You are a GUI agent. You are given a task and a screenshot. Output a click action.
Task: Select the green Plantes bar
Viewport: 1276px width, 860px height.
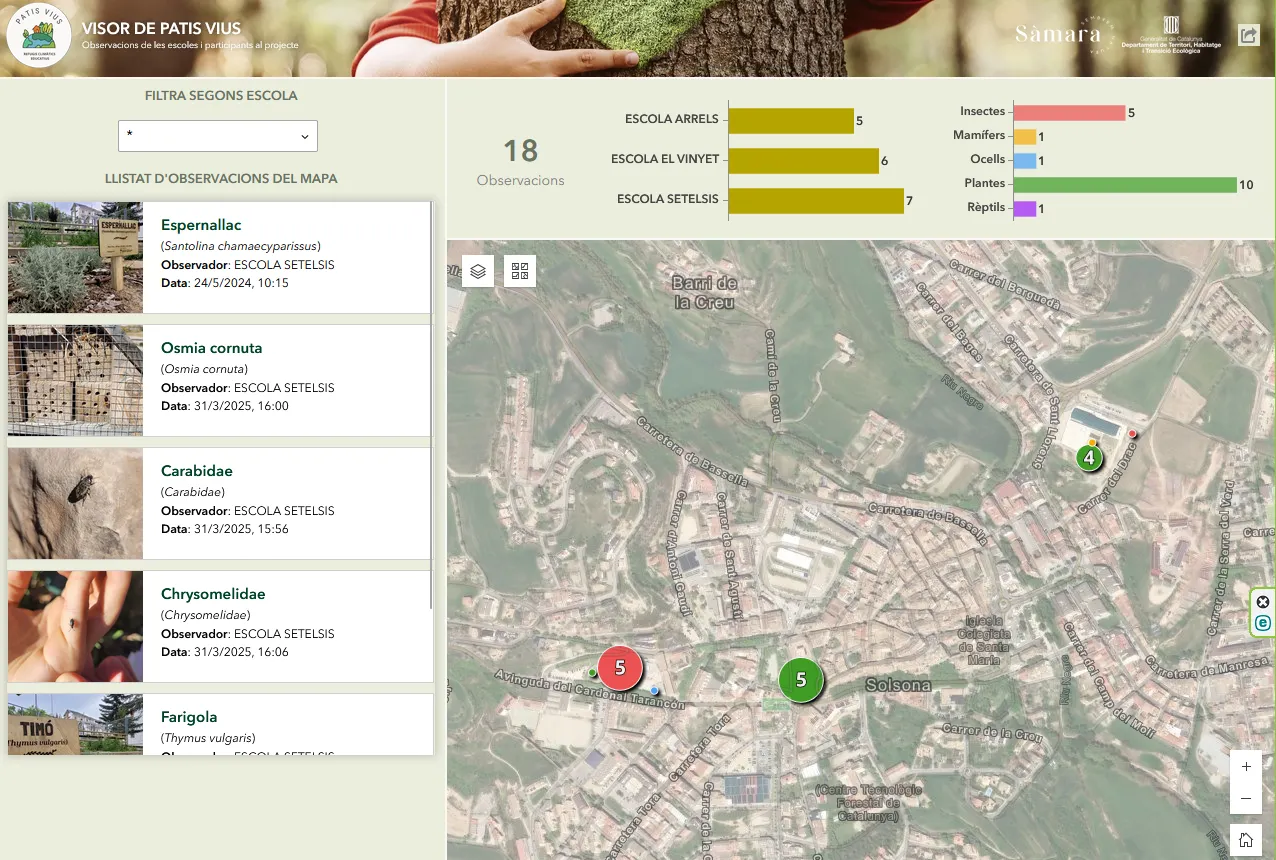[1126, 185]
